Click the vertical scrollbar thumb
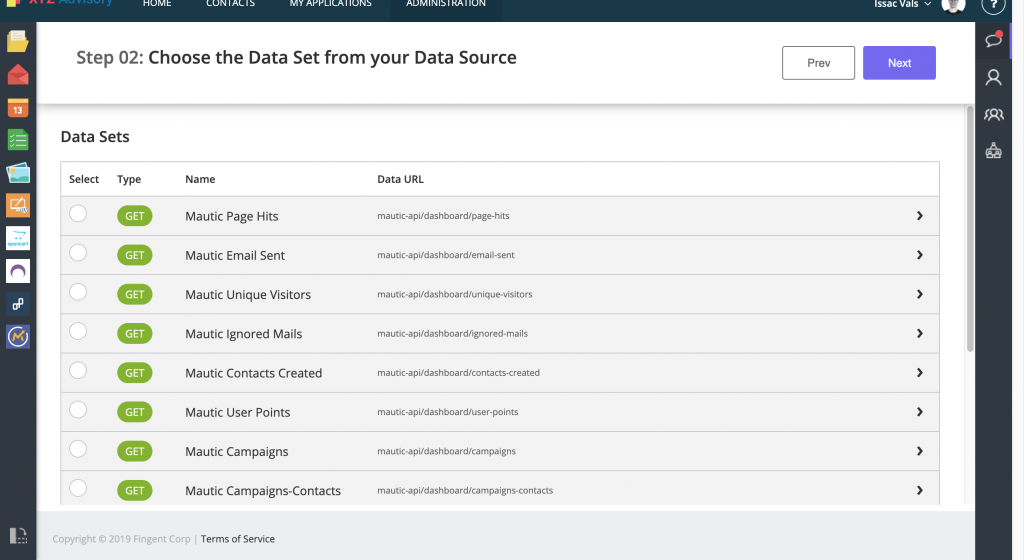 (x=970, y=228)
